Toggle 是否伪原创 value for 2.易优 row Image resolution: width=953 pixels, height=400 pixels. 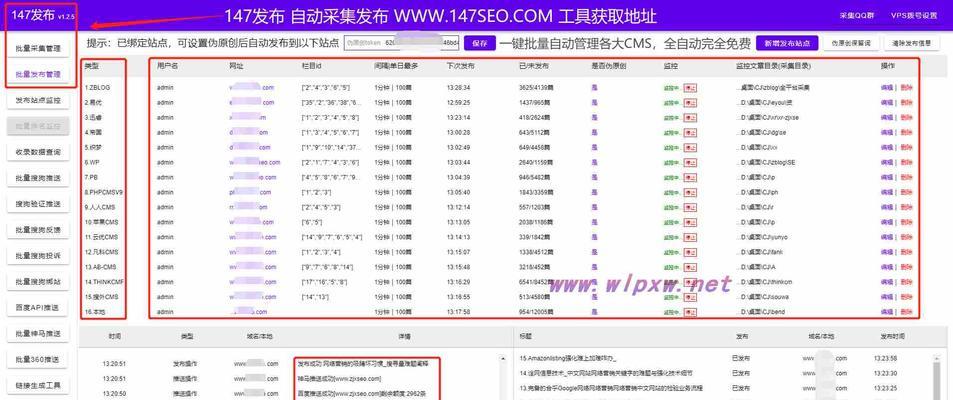(x=594, y=103)
